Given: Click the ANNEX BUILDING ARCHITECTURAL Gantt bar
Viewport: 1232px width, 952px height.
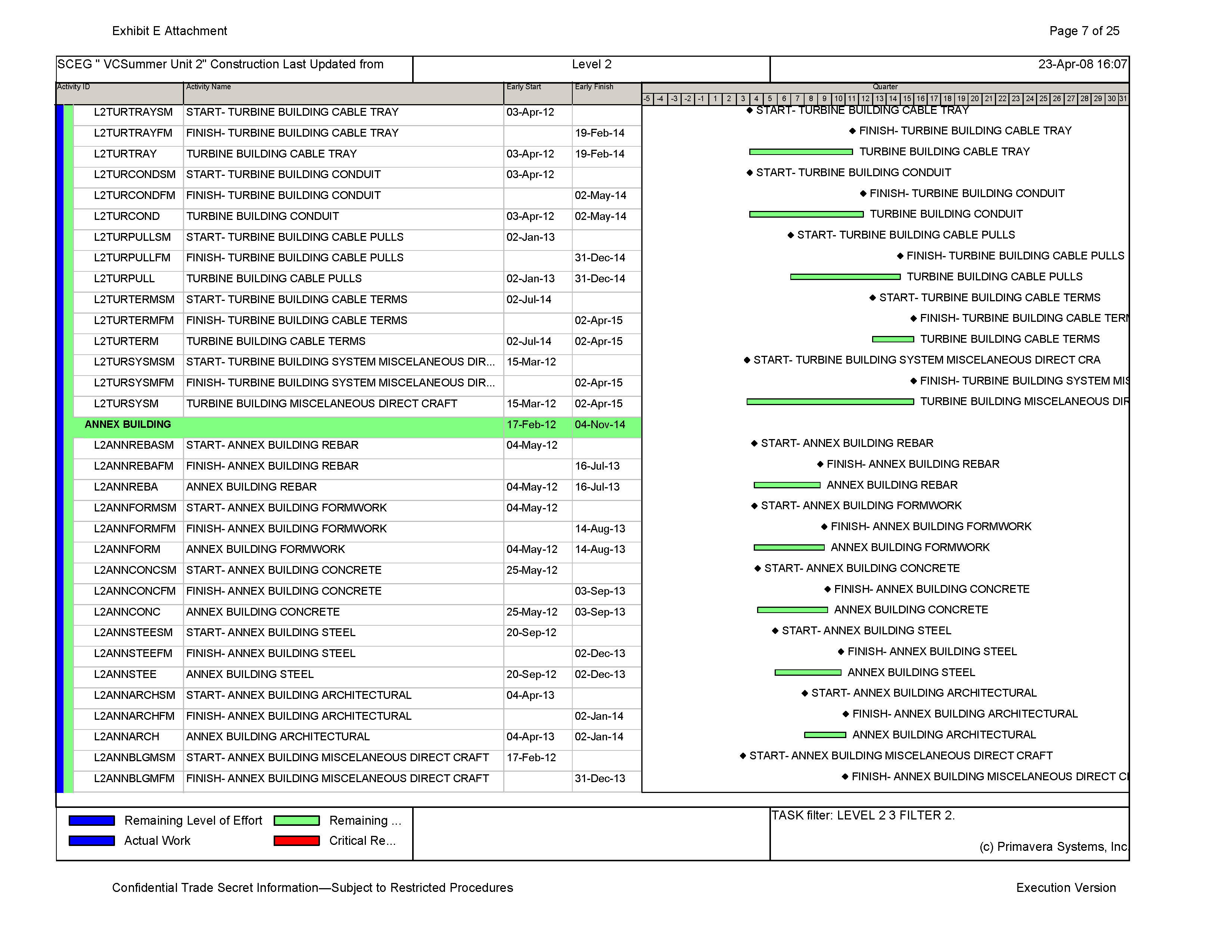Looking at the screenshot, I should click(825, 735).
